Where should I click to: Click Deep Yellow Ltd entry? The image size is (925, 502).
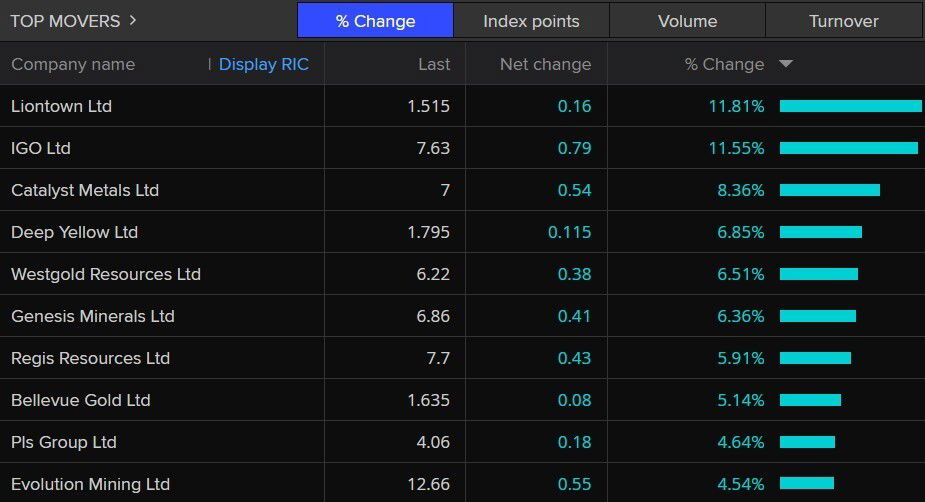tap(74, 232)
